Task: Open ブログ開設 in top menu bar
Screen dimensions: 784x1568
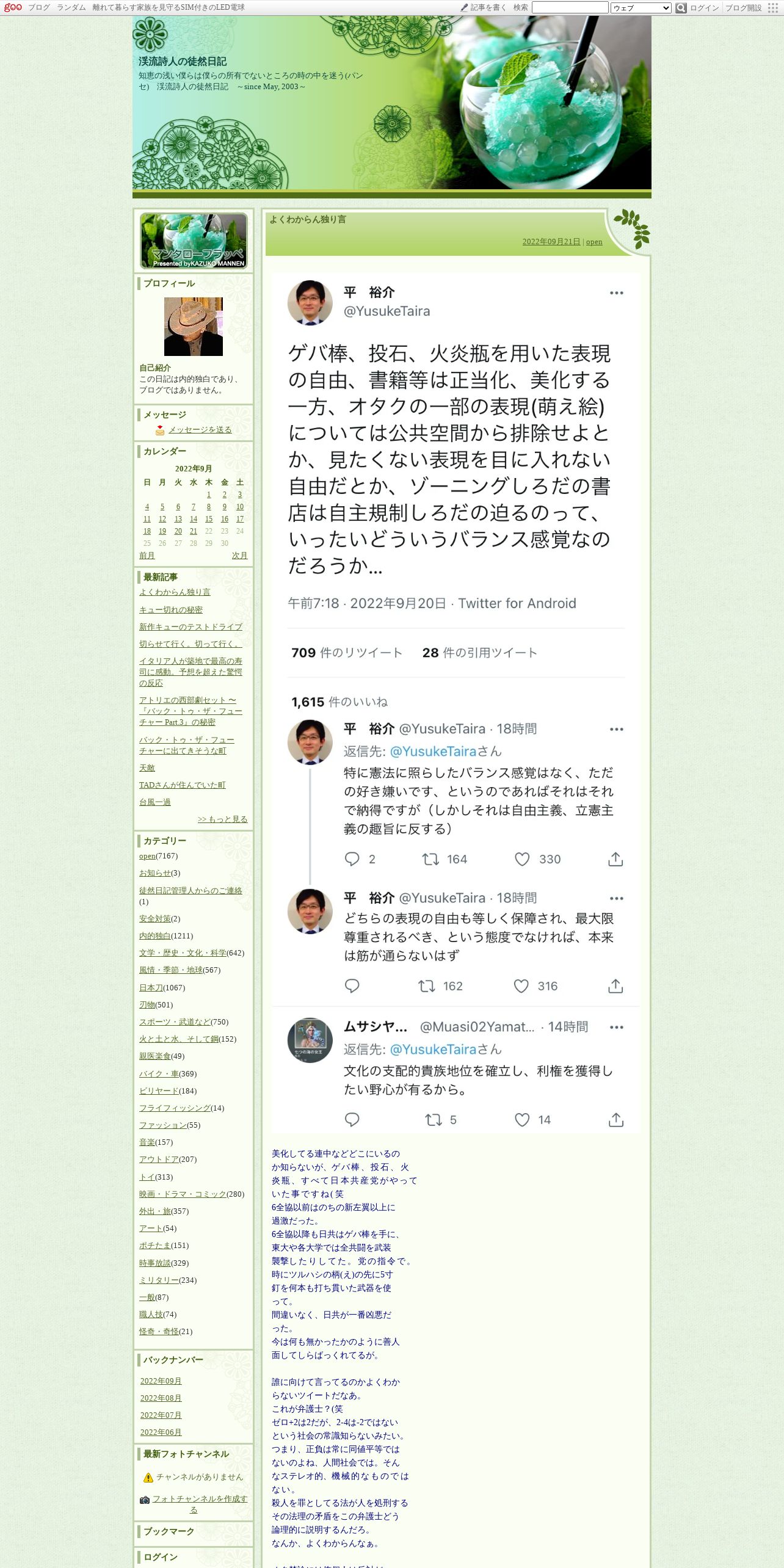Action: 743,8
